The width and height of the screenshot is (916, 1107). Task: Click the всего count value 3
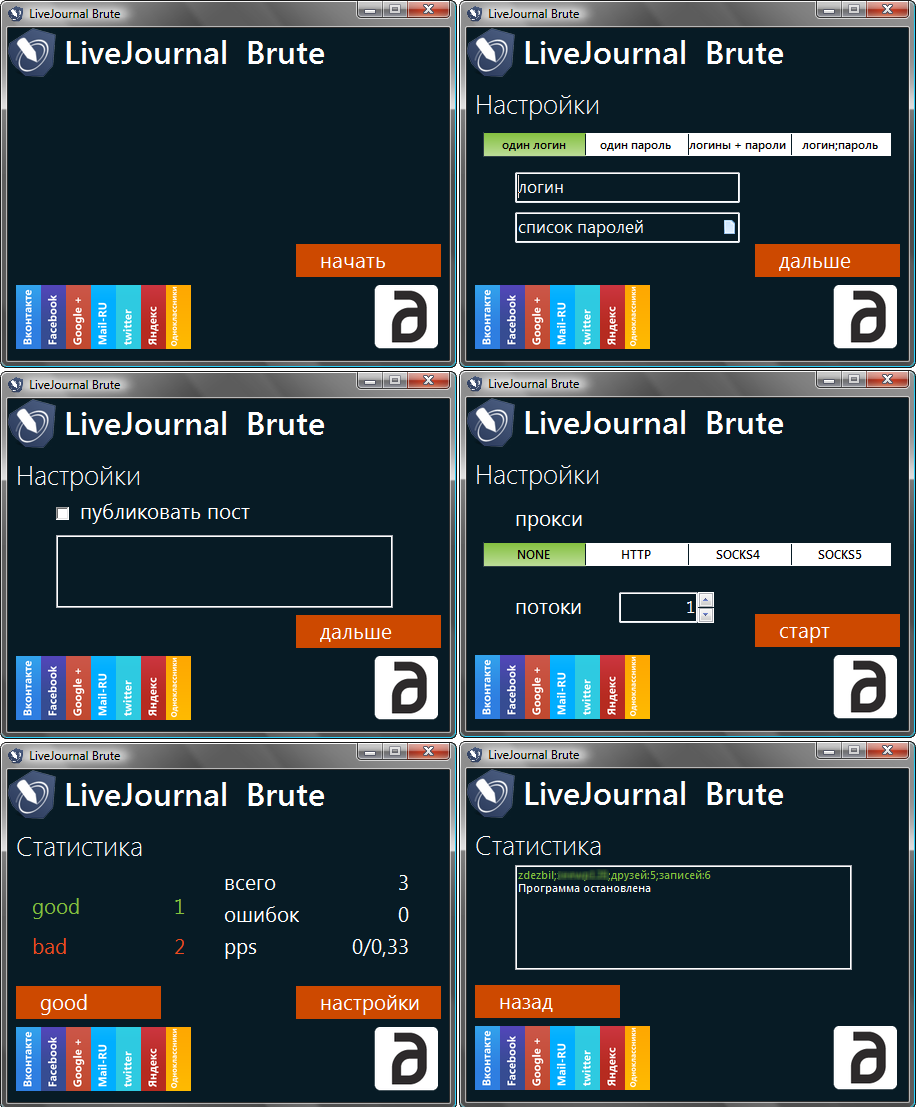coord(403,882)
